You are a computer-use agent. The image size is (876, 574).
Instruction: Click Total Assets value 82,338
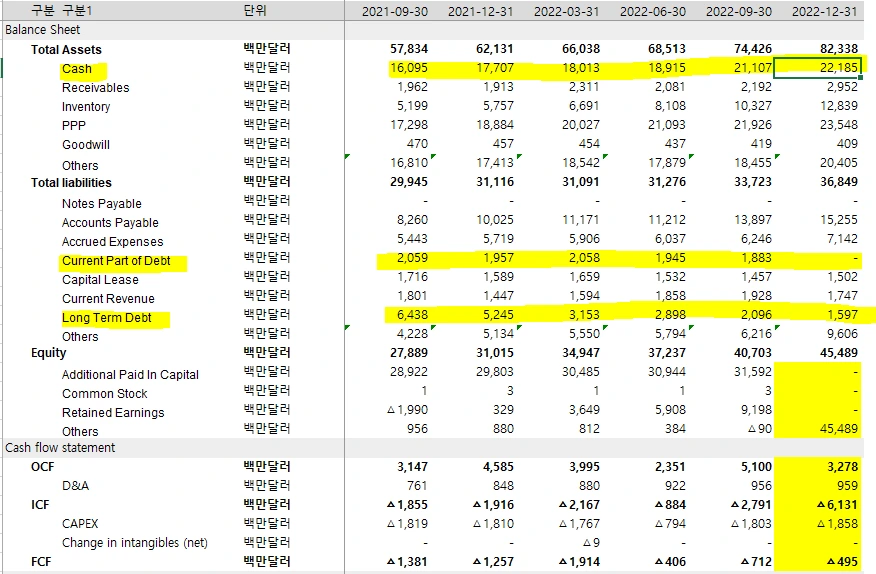pyautogui.click(x=839, y=49)
